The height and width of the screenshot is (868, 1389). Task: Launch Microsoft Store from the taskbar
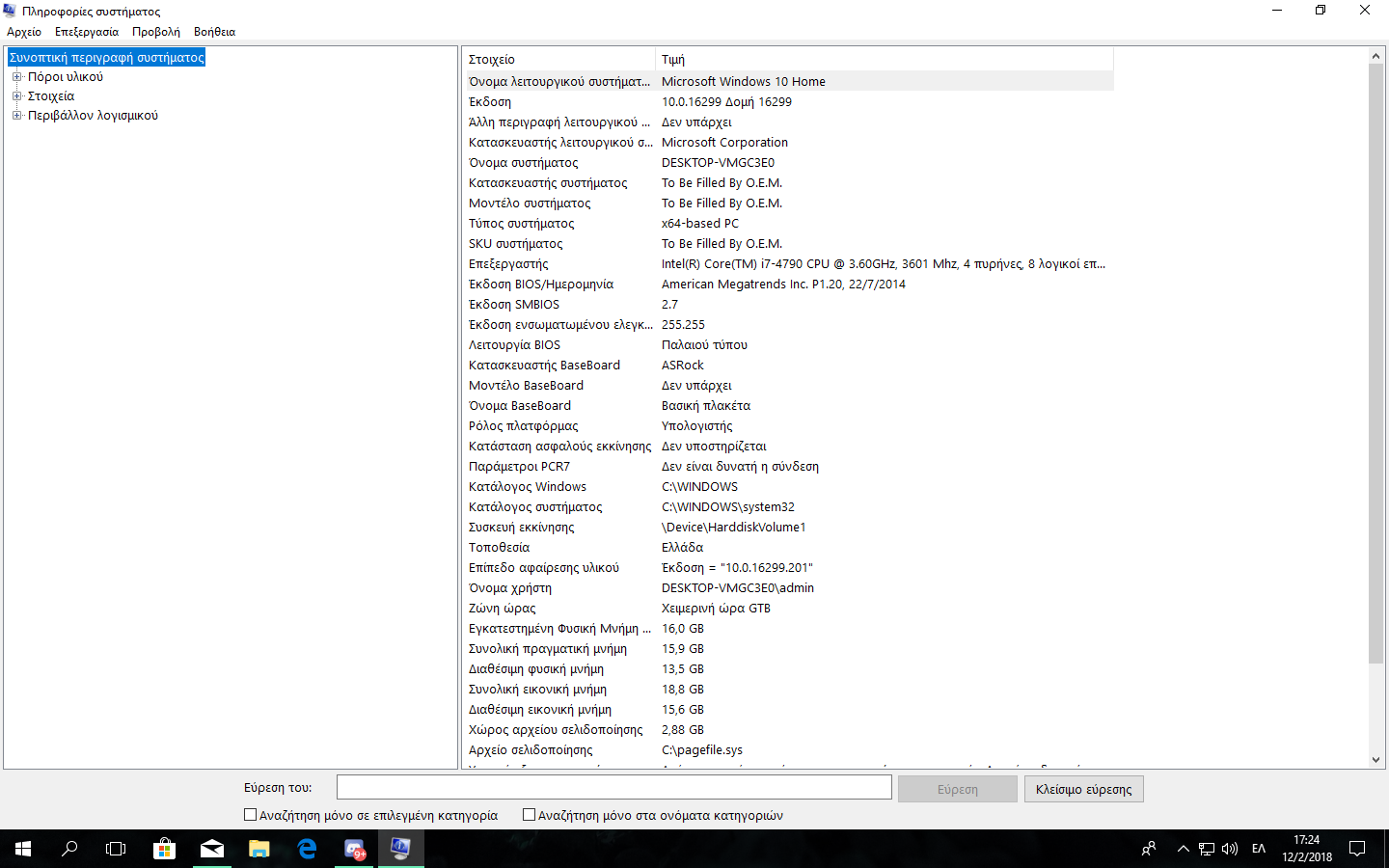pyautogui.click(x=164, y=849)
